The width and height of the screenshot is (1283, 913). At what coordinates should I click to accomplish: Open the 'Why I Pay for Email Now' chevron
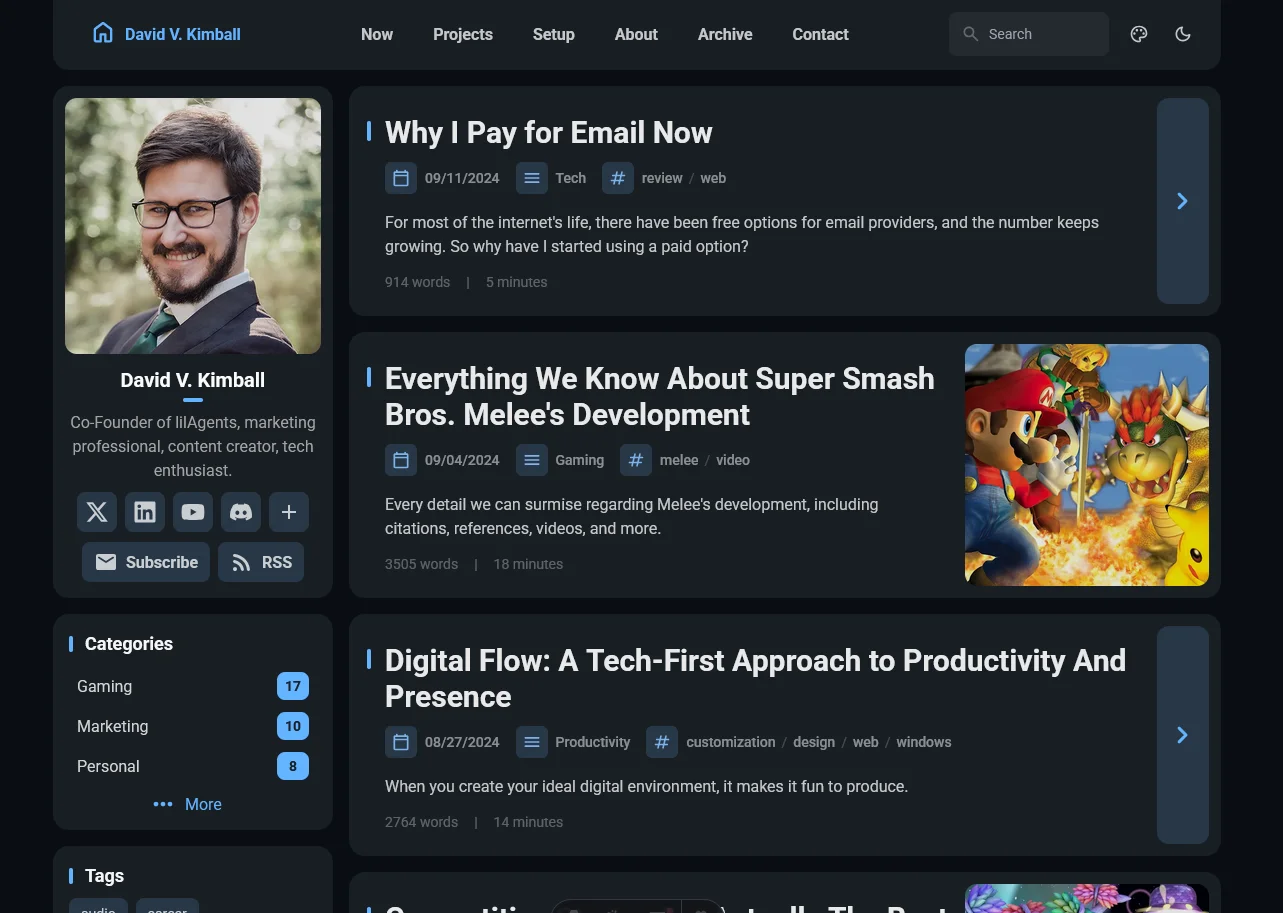coord(1182,200)
